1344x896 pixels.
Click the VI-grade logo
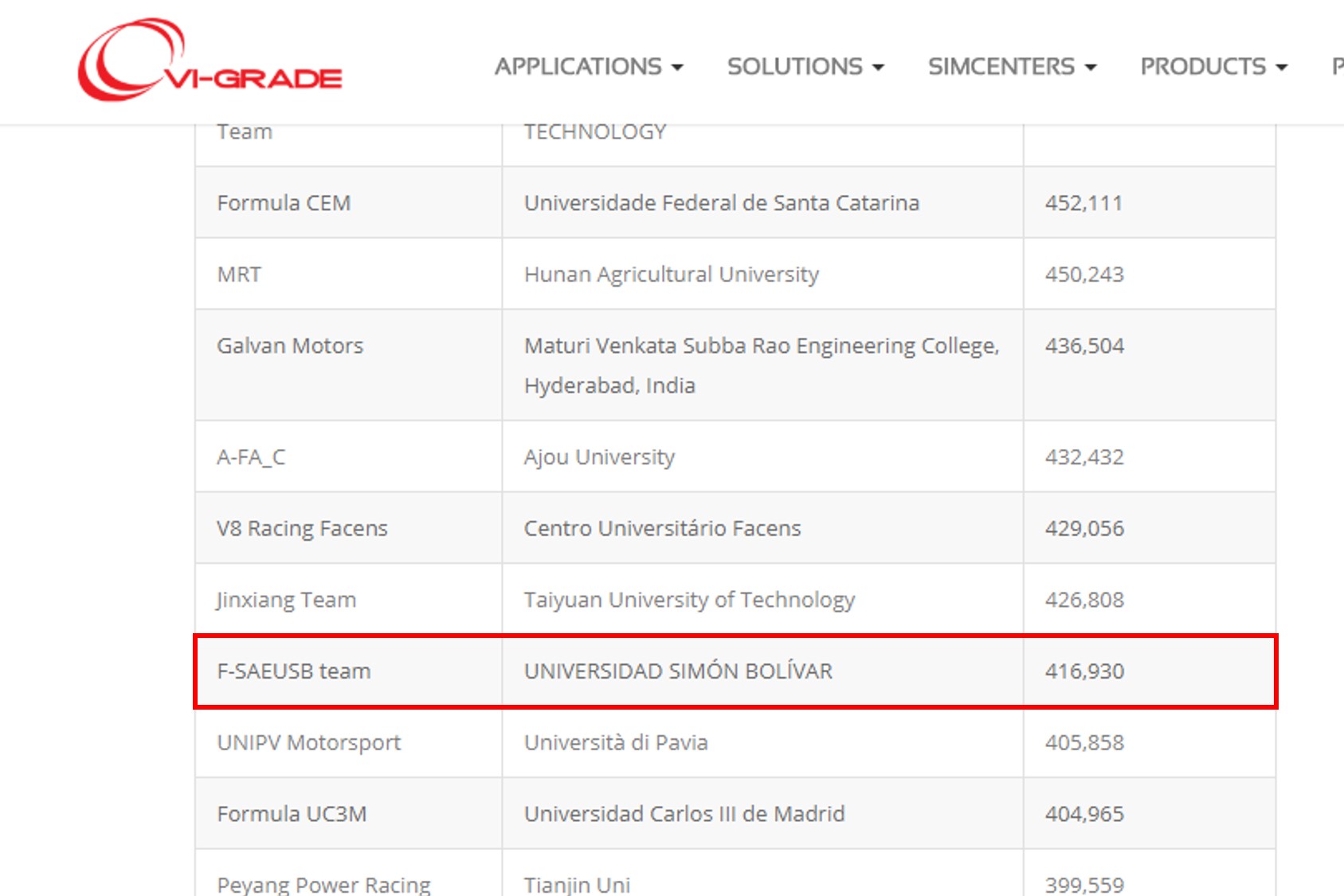point(210,61)
